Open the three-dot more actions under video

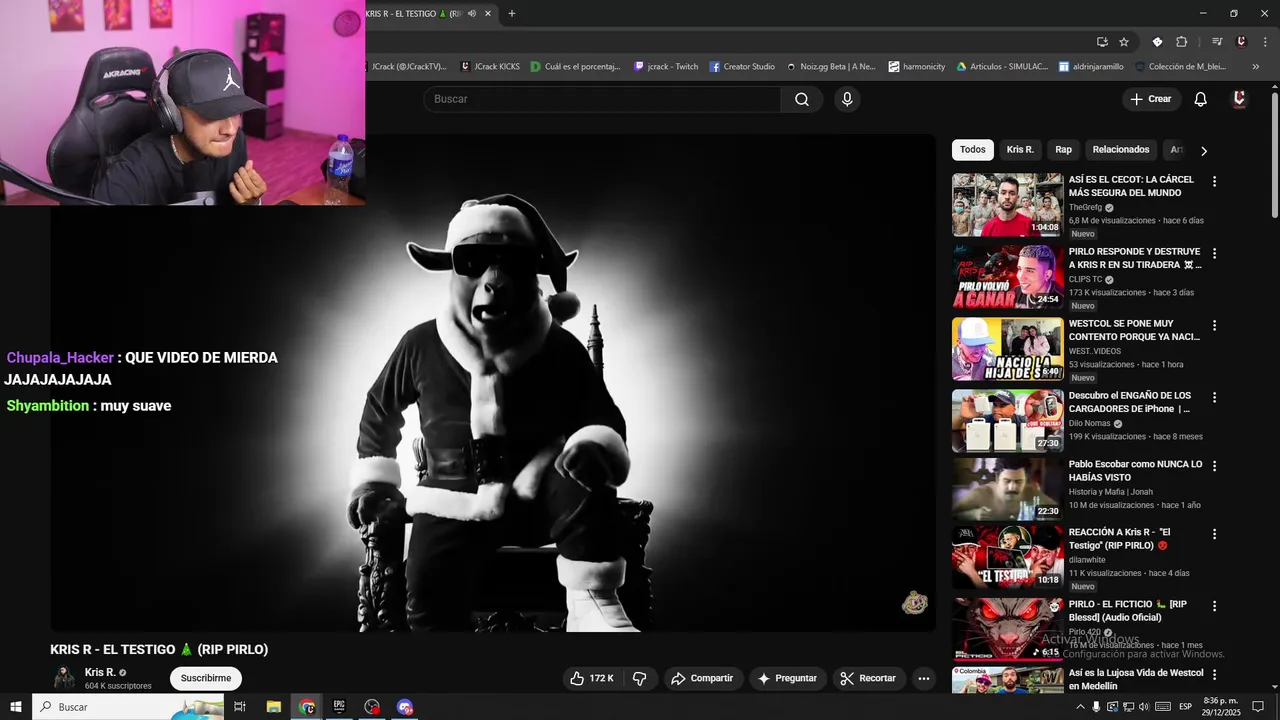[x=924, y=678]
